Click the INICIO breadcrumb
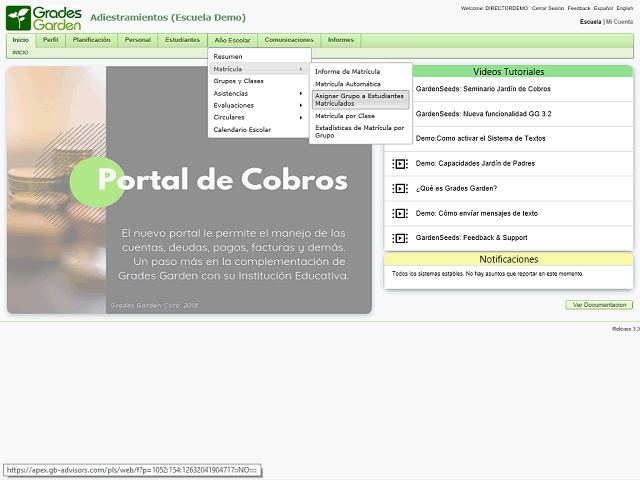Screen dimensions: 640x480 20,53
